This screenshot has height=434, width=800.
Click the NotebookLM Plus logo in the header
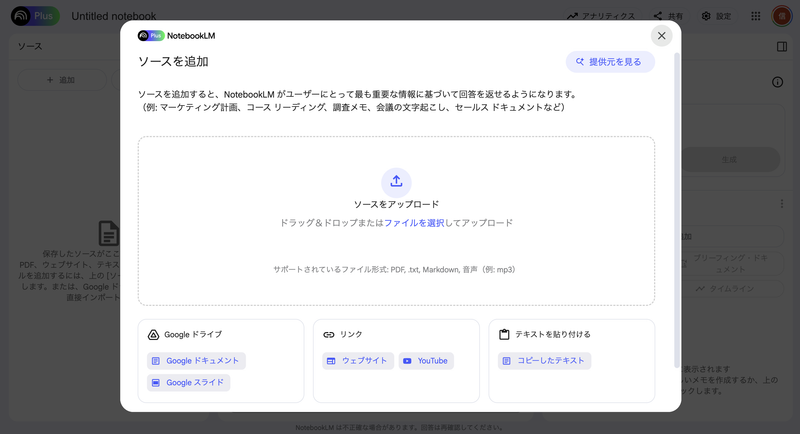pos(35,16)
